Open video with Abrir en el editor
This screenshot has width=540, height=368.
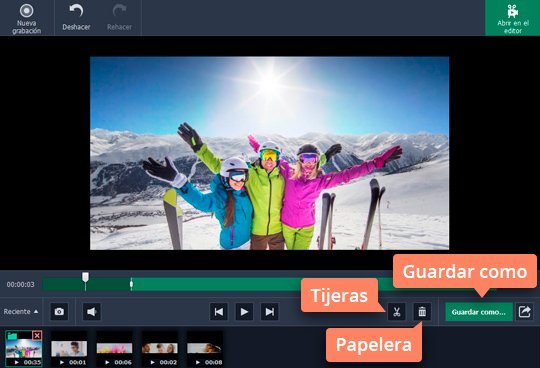512,18
